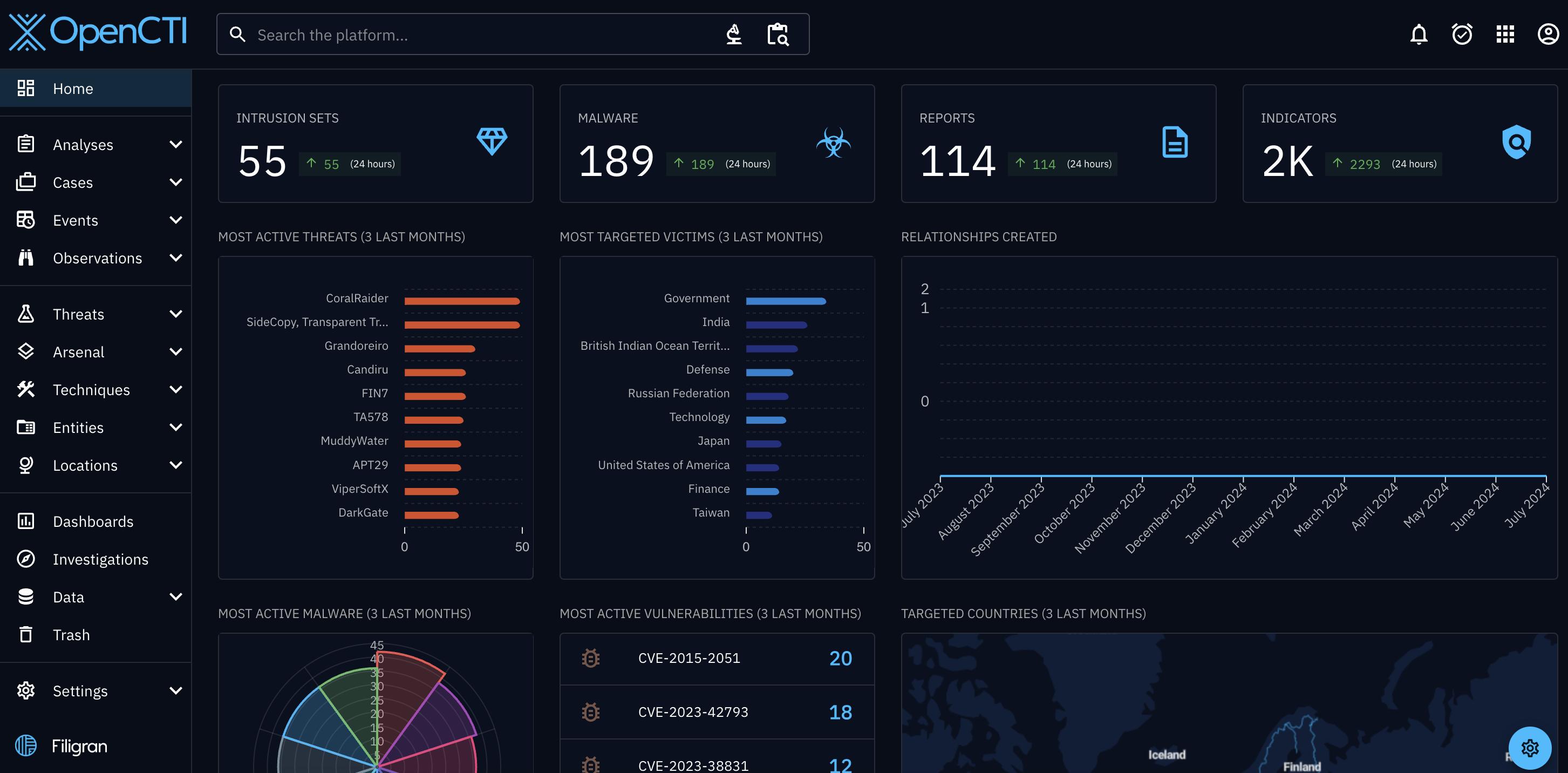Click the Techniques tools icon
This screenshot has width=1568, height=773.
25,389
